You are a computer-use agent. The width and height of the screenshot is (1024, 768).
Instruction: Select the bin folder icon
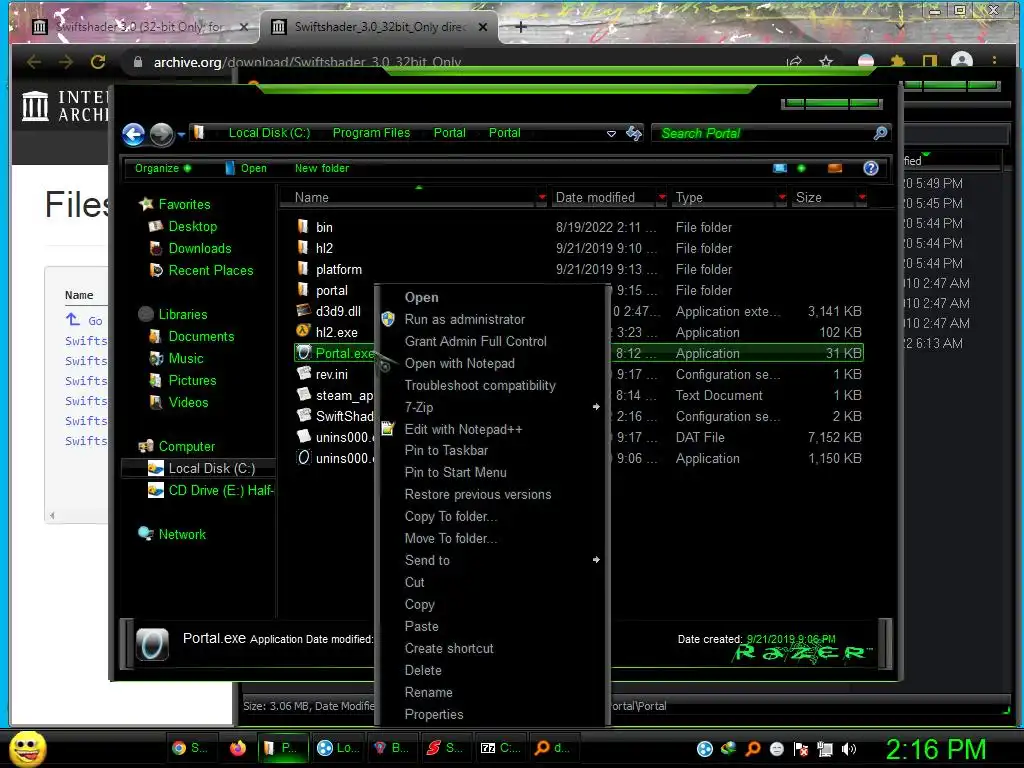(x=302, y=227)
